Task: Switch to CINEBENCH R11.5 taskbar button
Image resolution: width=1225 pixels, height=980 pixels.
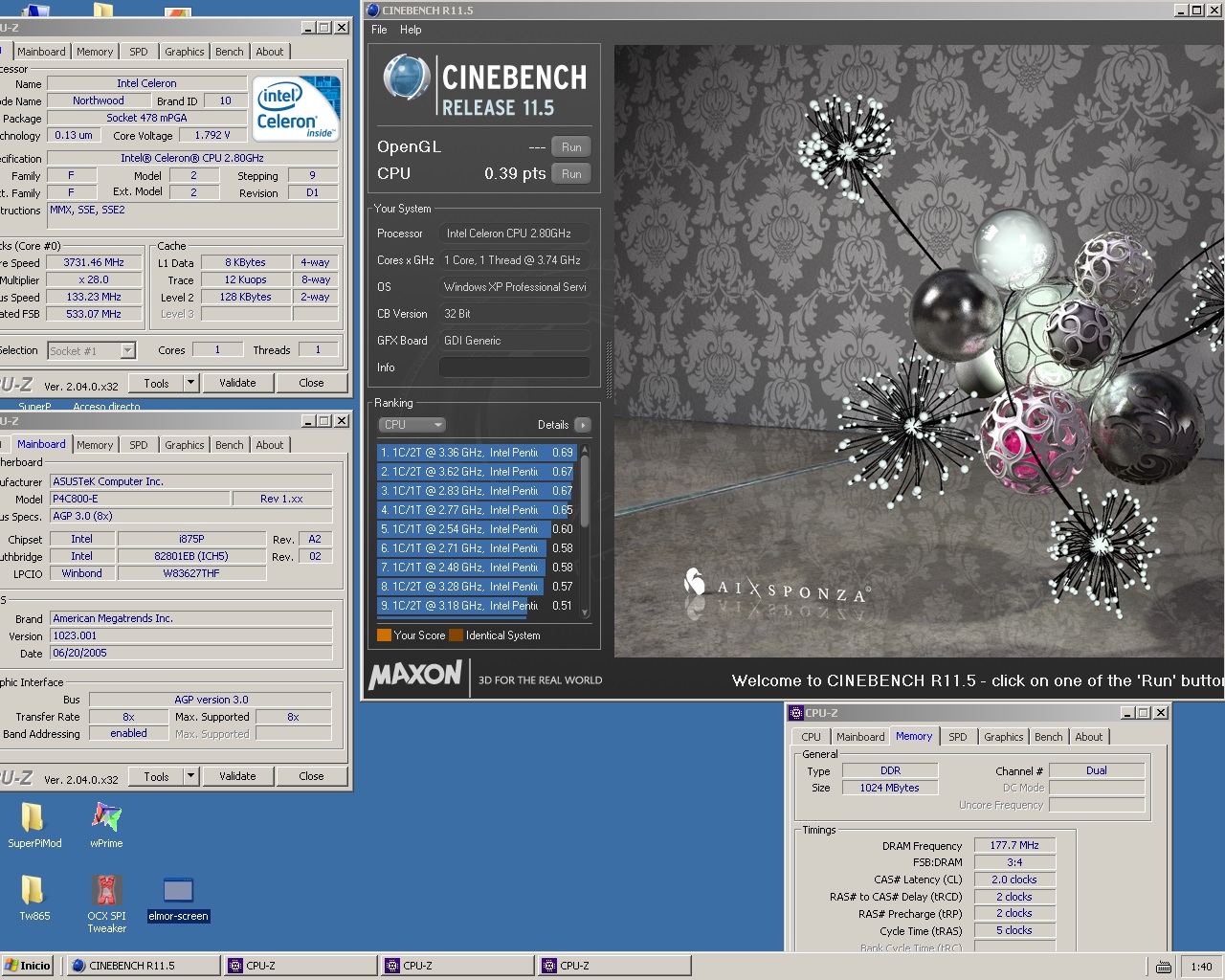Action: pos(144,966)
